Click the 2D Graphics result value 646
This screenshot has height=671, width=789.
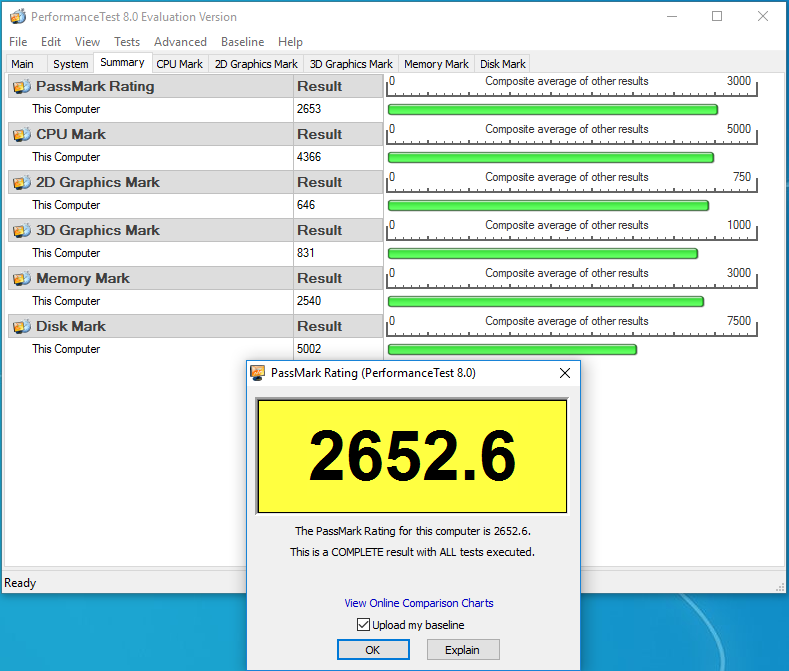coord(306,205)
